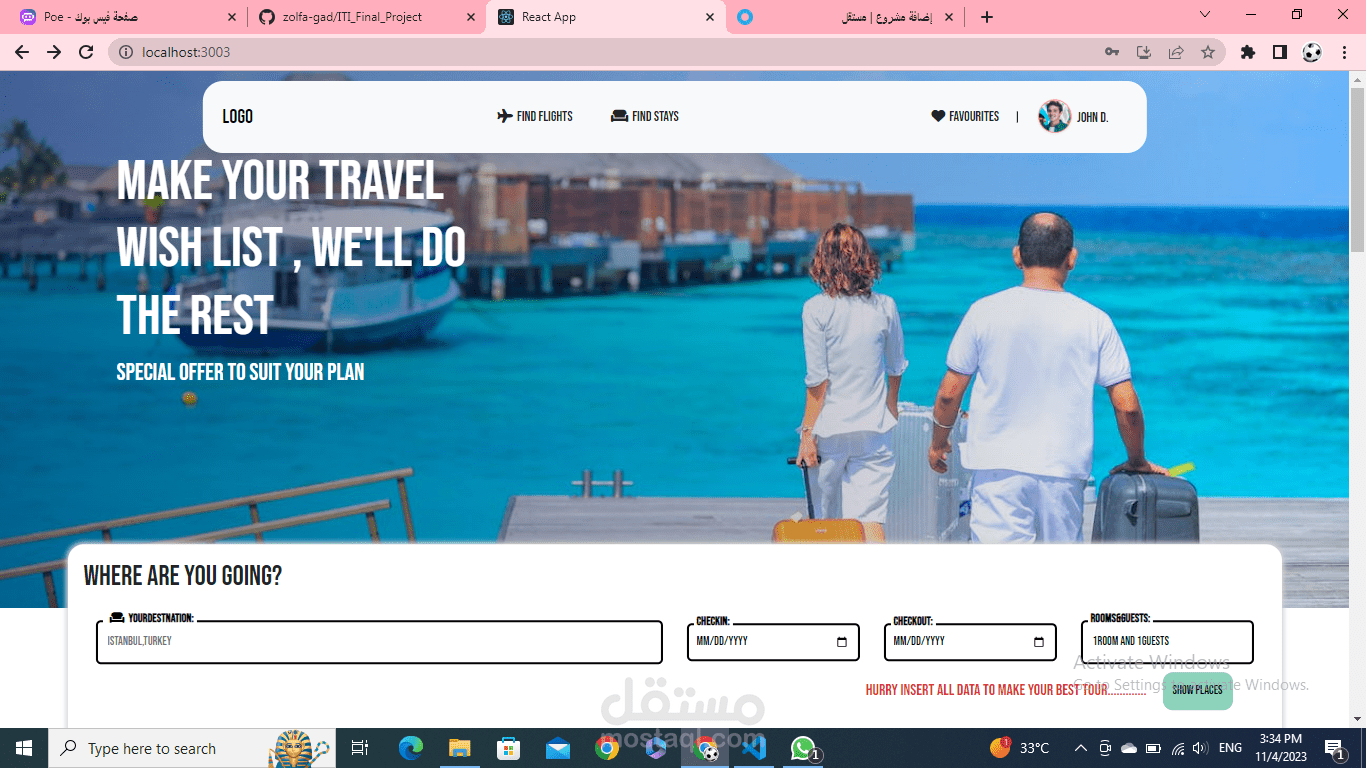Go forward in browser history
The image size is (1366, 768).
coord(54,52)
